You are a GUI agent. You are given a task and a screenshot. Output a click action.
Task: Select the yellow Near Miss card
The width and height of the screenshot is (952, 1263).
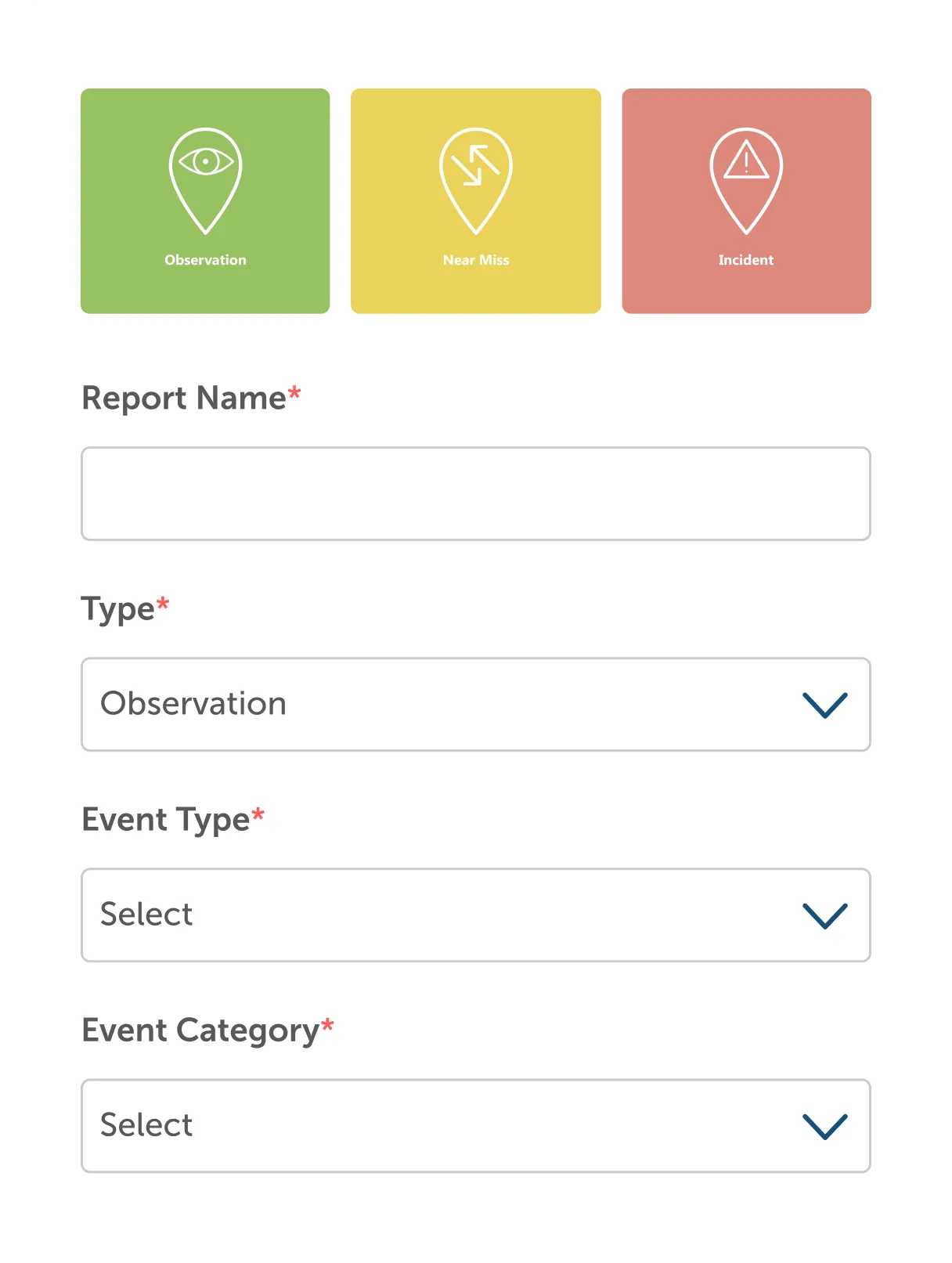[476, 201]
